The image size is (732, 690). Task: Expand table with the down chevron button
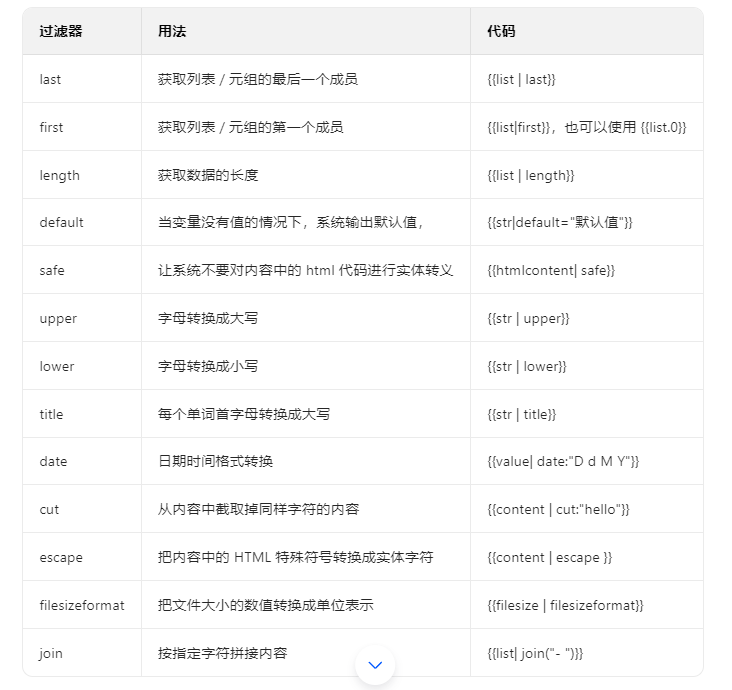[375, 665]
